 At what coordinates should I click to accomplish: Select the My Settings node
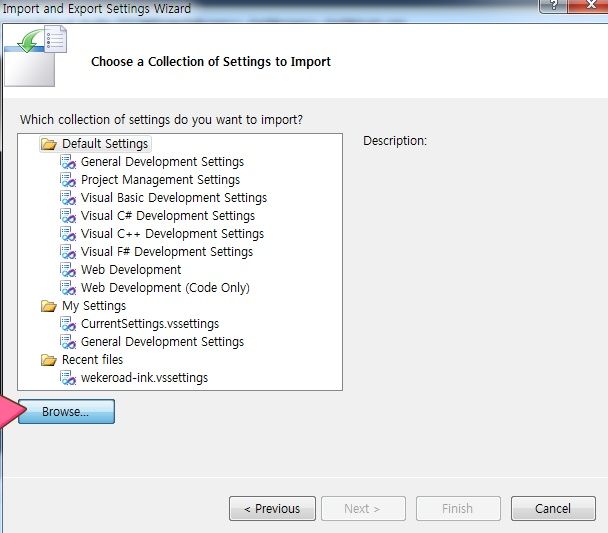pos(94,306)
